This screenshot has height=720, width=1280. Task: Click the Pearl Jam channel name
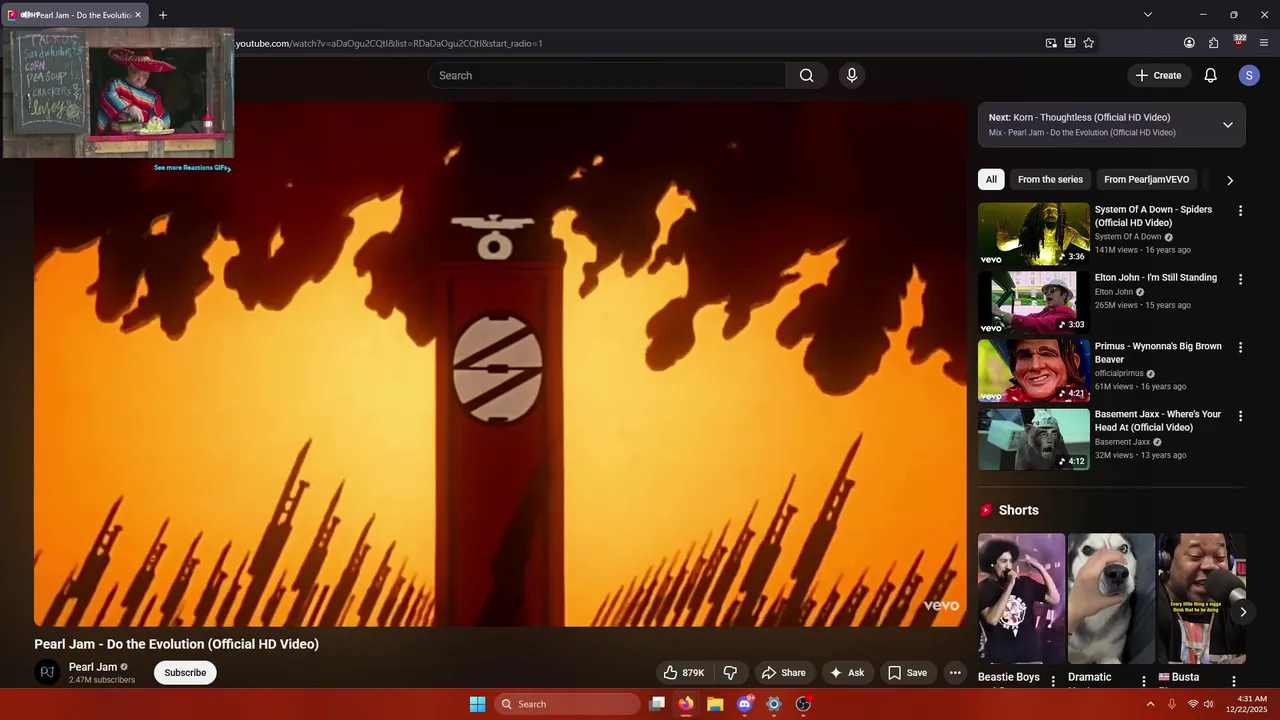(x=93, y=667)
